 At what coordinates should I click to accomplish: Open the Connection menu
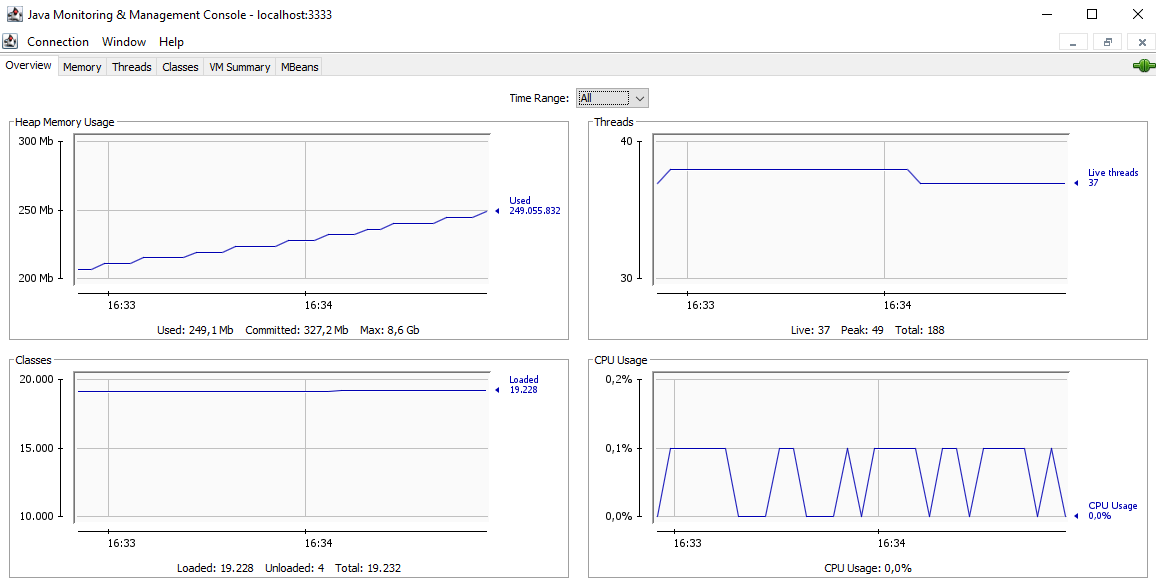pos(58,42)
